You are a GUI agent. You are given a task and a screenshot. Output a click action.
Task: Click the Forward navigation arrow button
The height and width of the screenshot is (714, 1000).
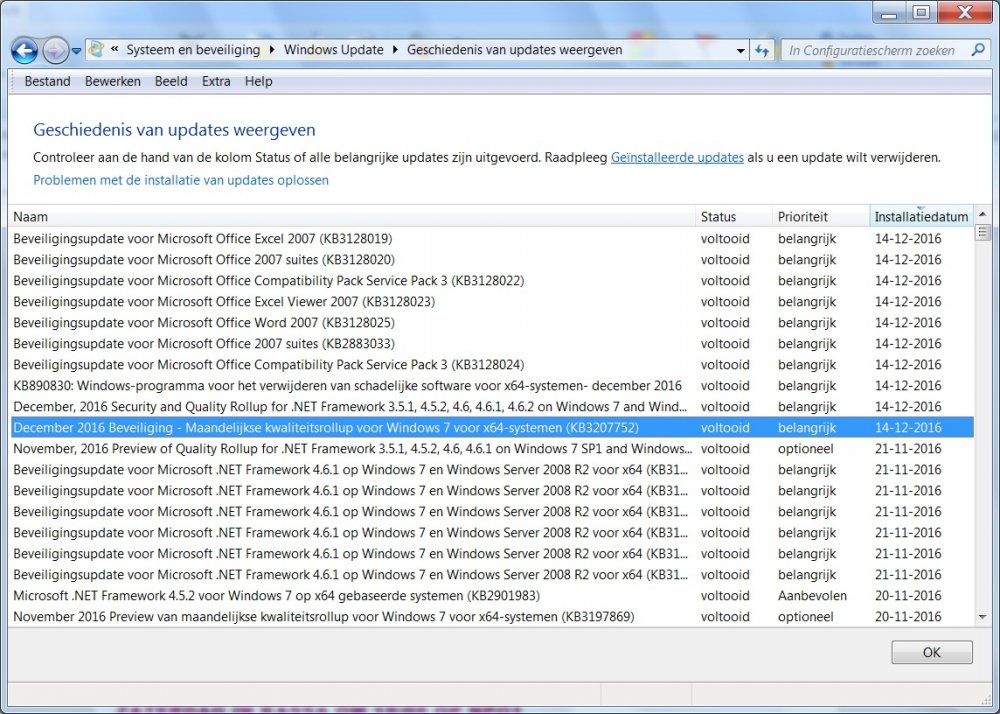click(x=55, y=50)
